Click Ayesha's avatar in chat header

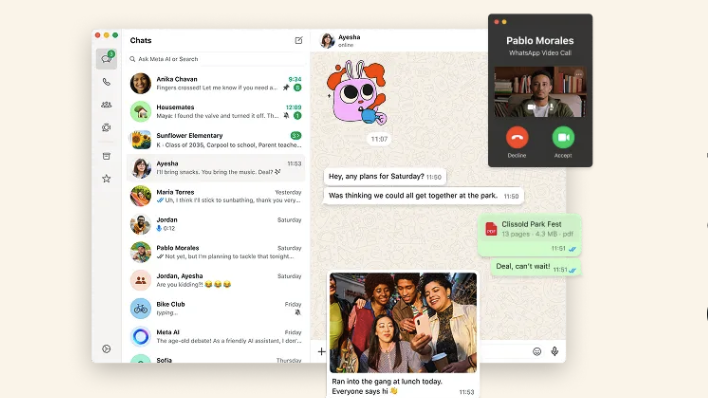[327, 41]
